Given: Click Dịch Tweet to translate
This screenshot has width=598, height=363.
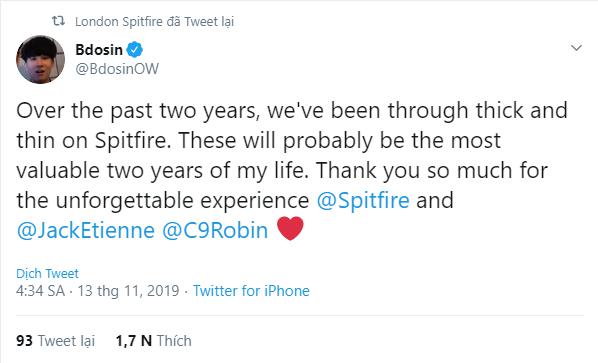Looking at the screenshot, I should click(47, 273).
